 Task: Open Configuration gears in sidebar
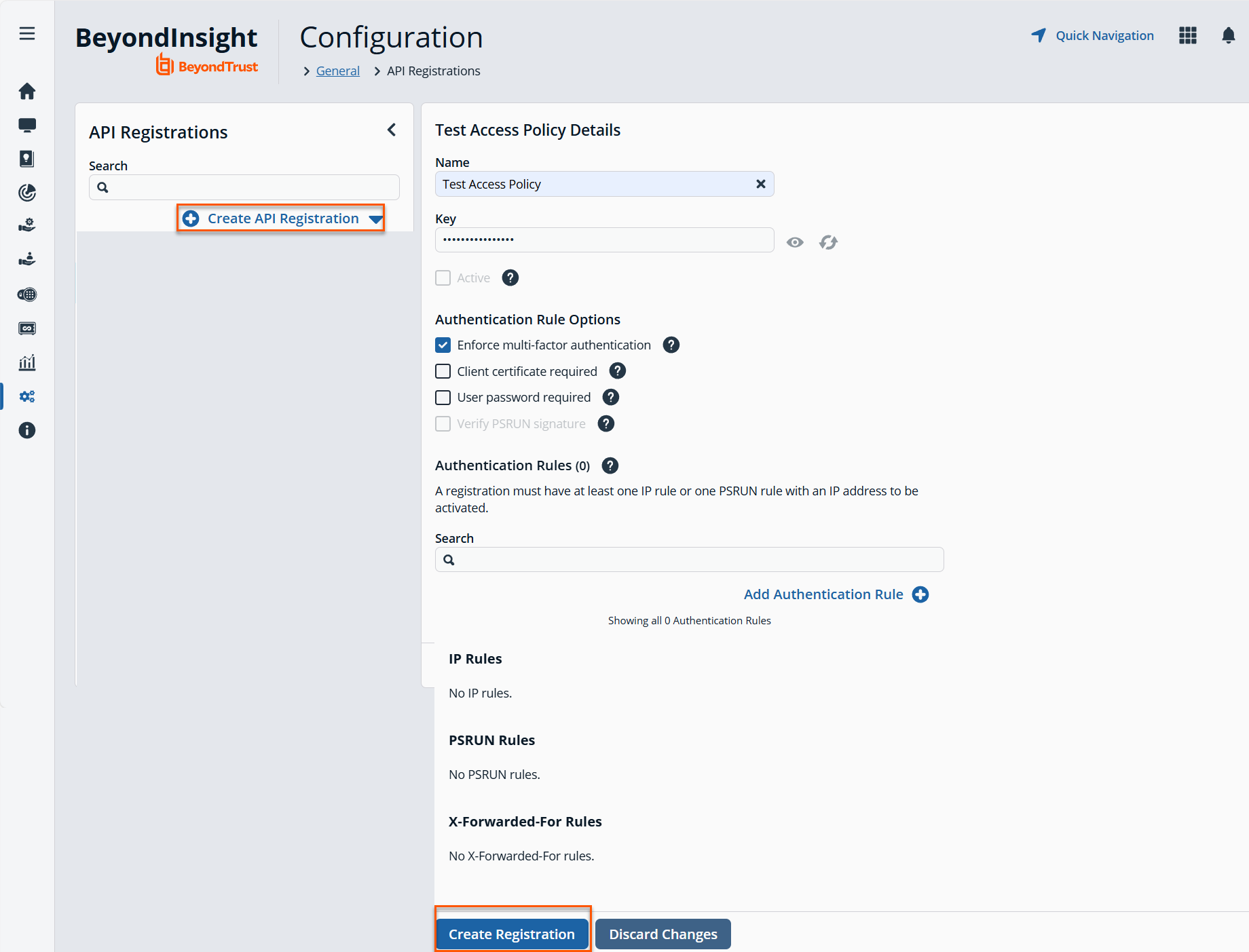pos(27,396)
